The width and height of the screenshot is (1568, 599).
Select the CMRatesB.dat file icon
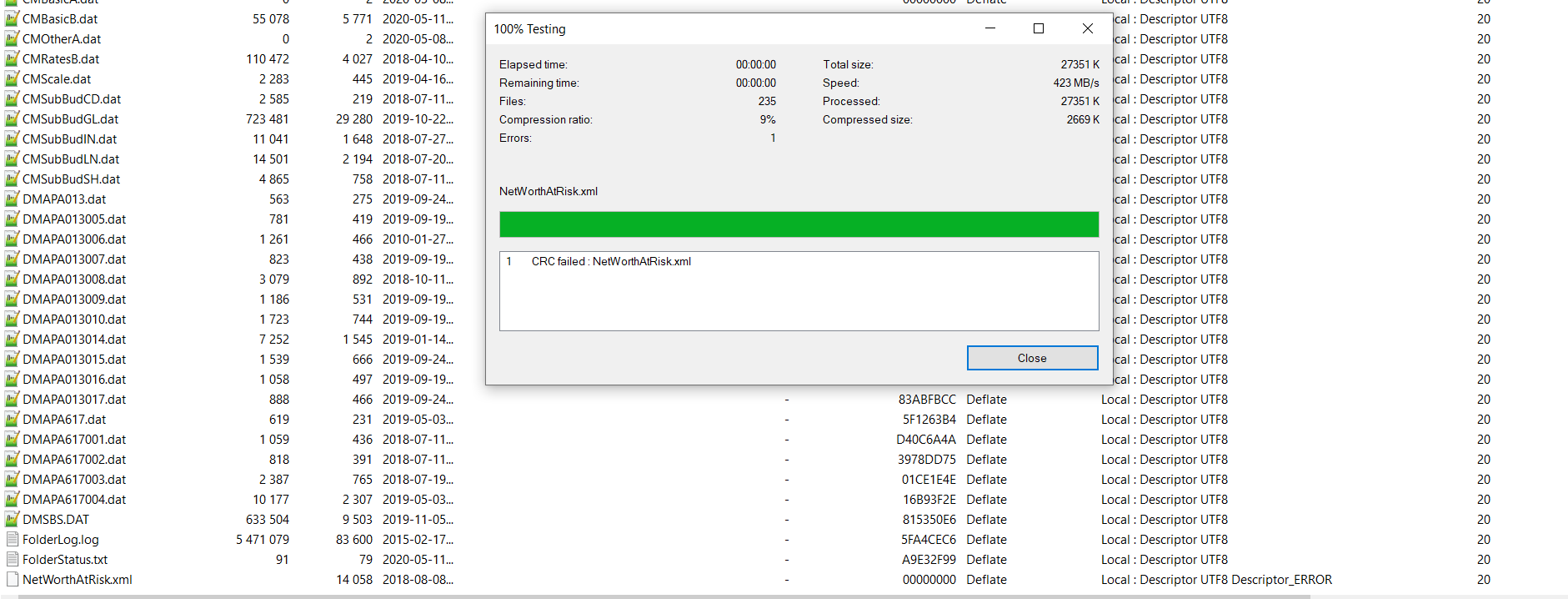coord(13,59)
